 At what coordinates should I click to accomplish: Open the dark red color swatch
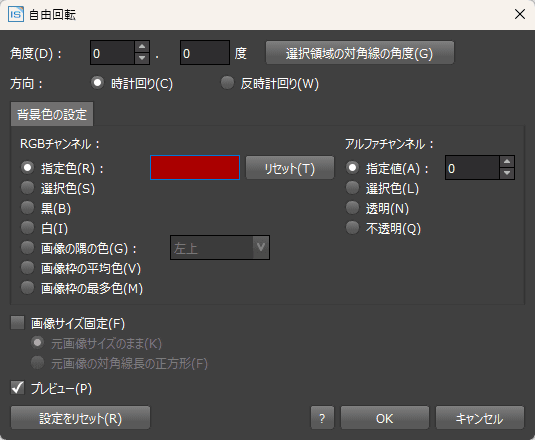point(195,167)
